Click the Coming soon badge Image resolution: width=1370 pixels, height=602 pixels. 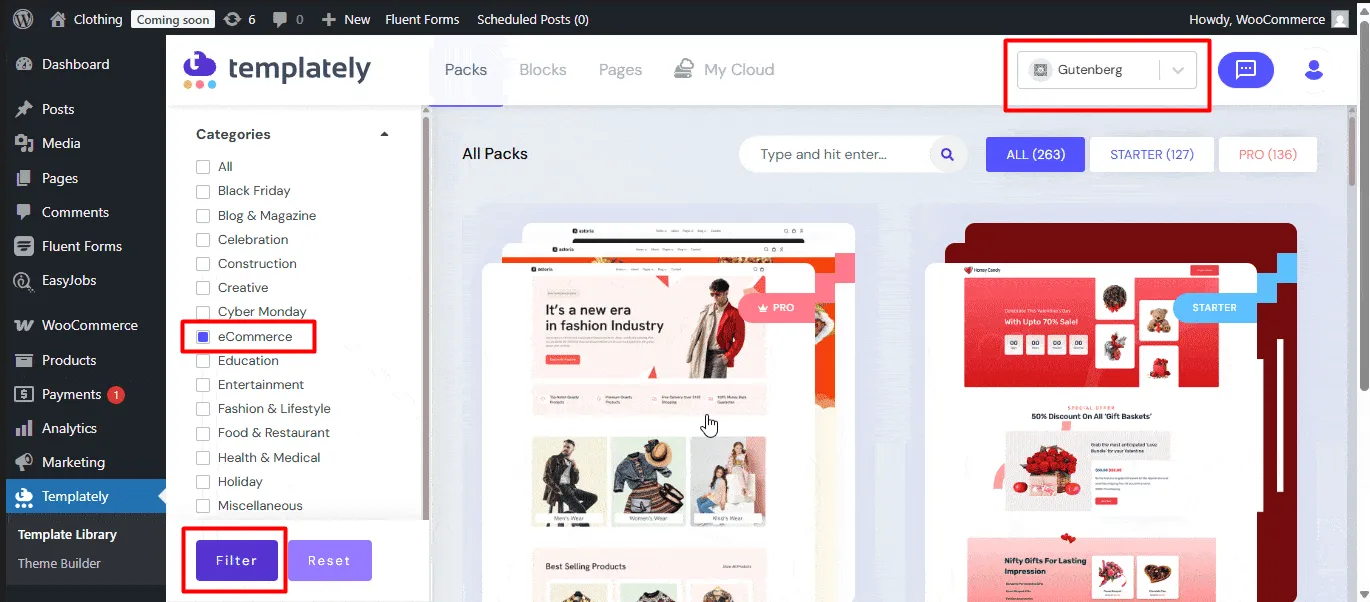[173, 19]
